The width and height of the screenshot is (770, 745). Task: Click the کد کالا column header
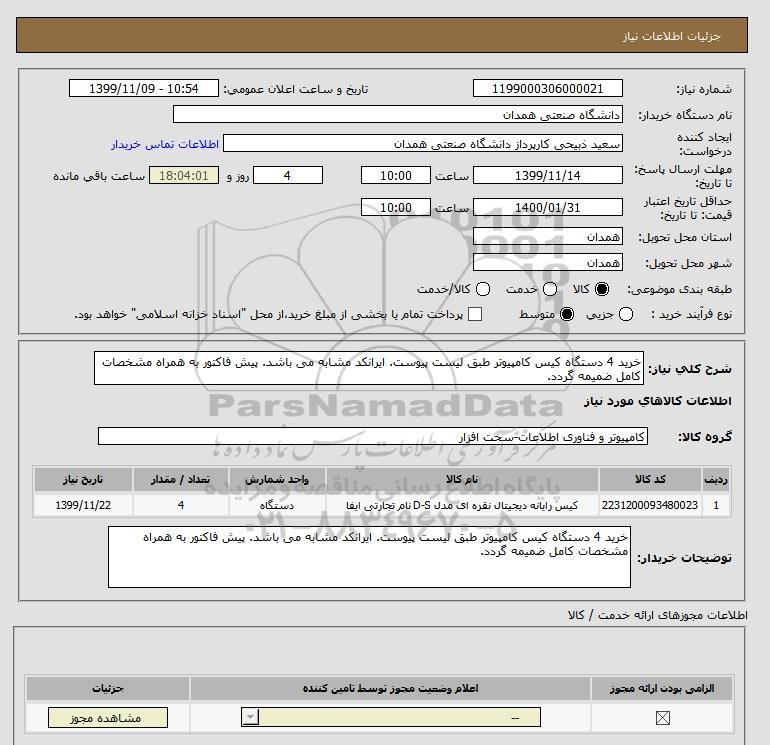click(650, 479)
